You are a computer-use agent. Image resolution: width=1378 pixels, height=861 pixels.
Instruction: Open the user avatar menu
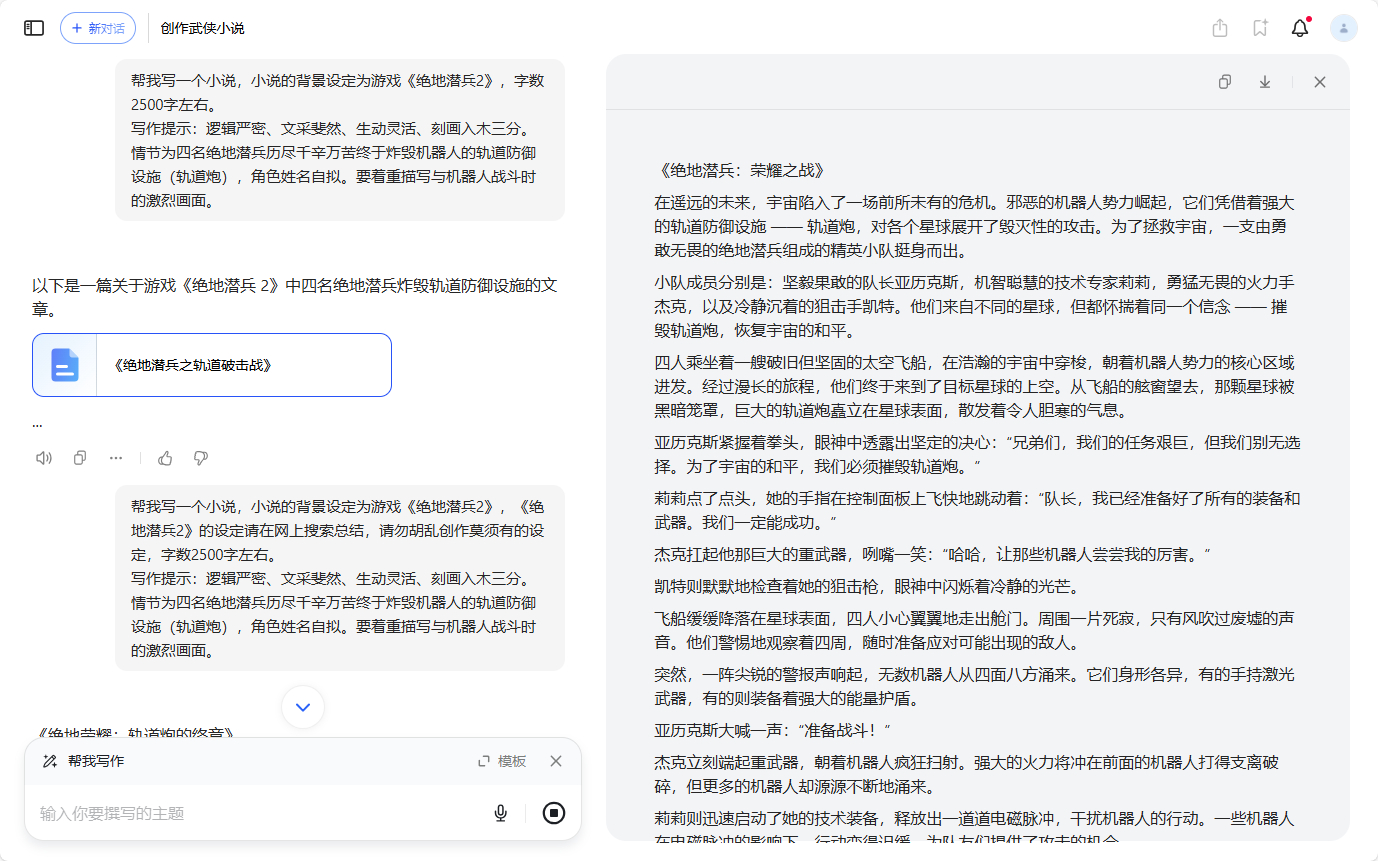[x=1344, y=28]
